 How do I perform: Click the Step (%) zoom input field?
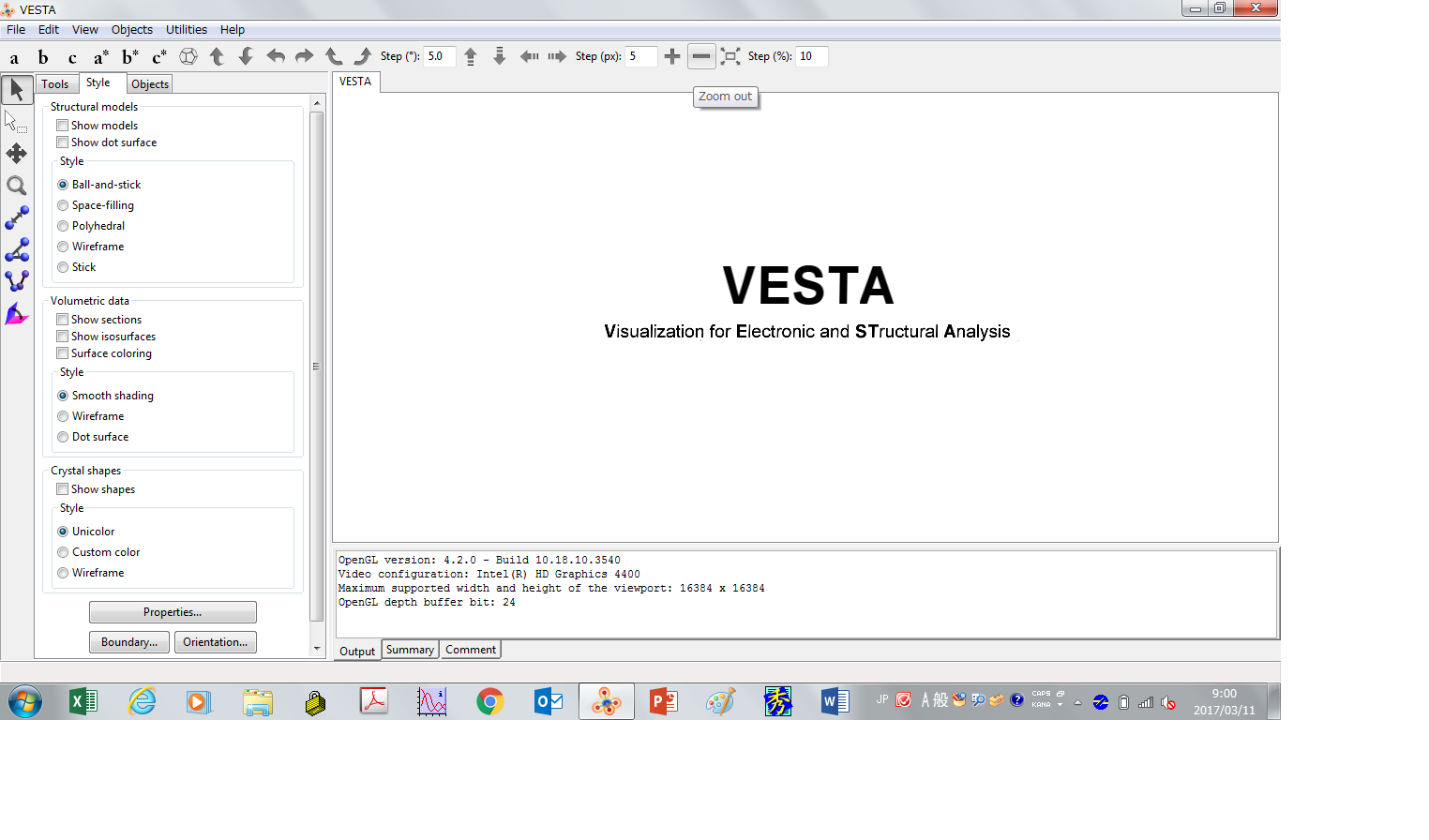tap(812, 56)
